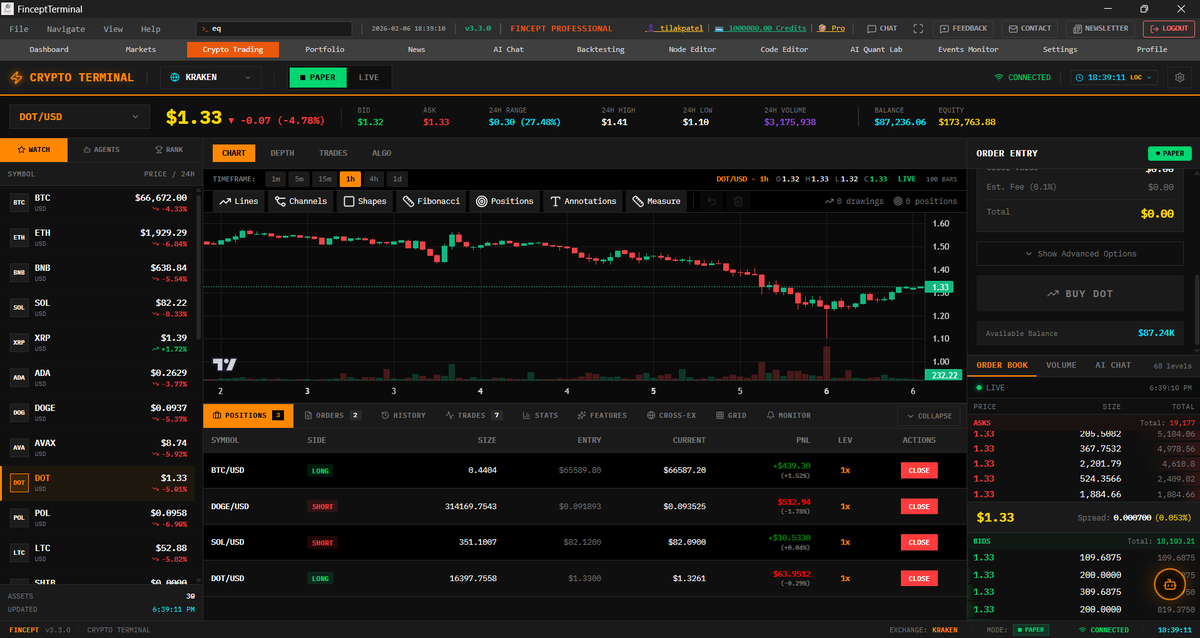Viewport: 1200px width, 638px height.
Task: Click the PAPER badge in Order Entry
Action: click(x=1169, y=153)
